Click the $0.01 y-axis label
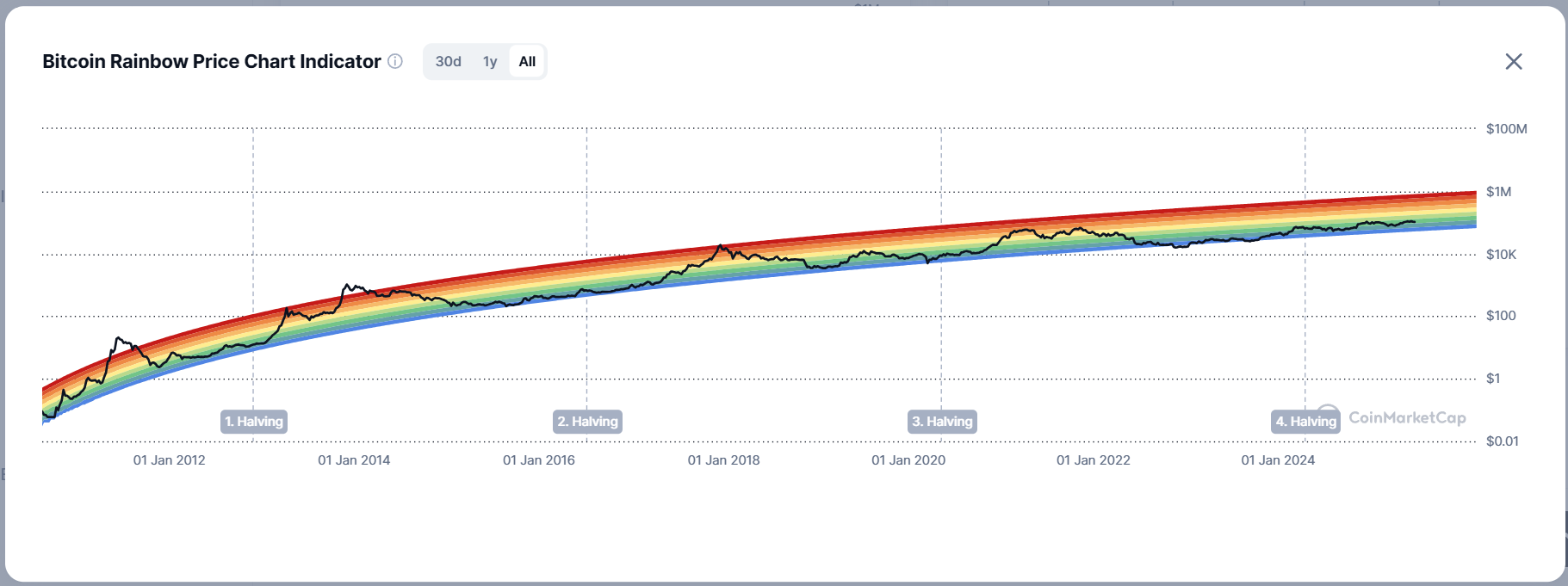Image resolution: width=1568 pixels, height=586 pixels. coord(1503,441)
